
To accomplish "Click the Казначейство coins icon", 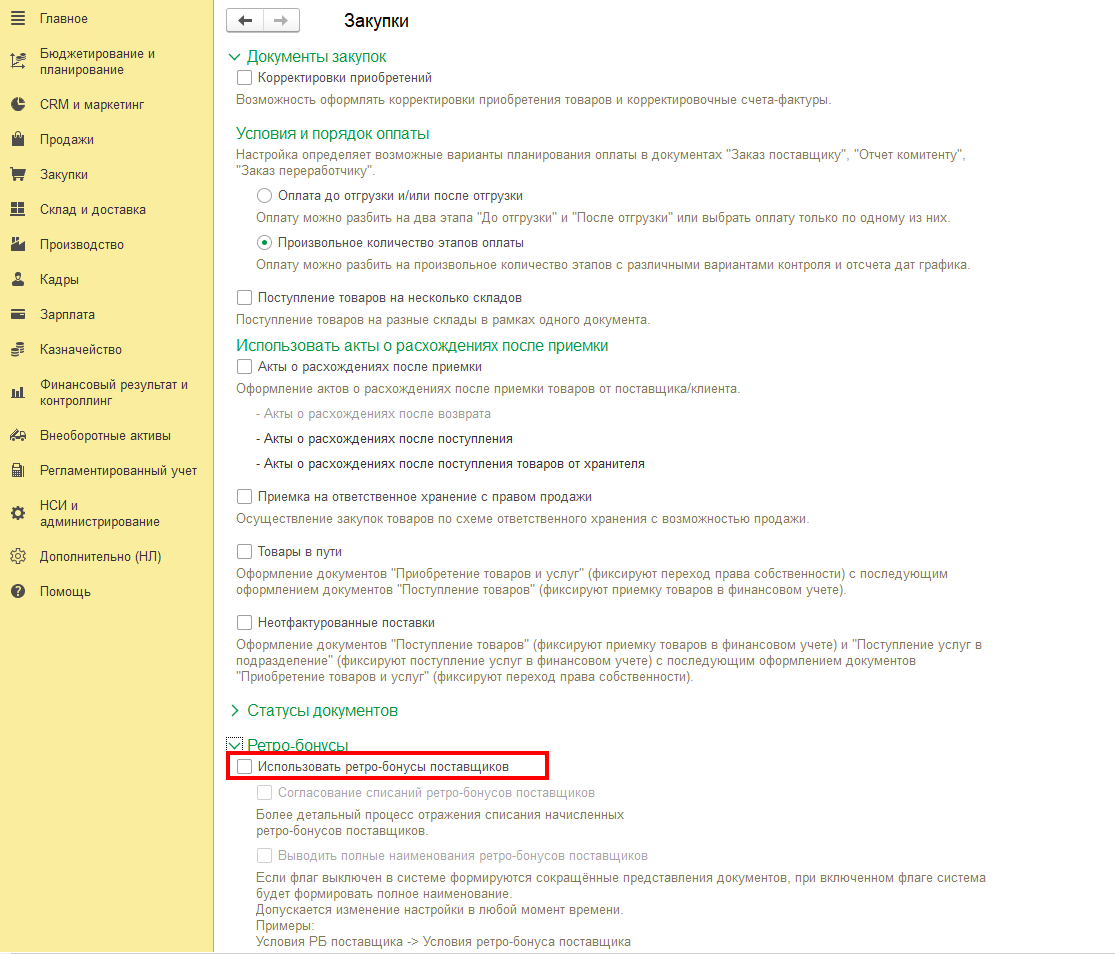I will click(x=18, y=349).
